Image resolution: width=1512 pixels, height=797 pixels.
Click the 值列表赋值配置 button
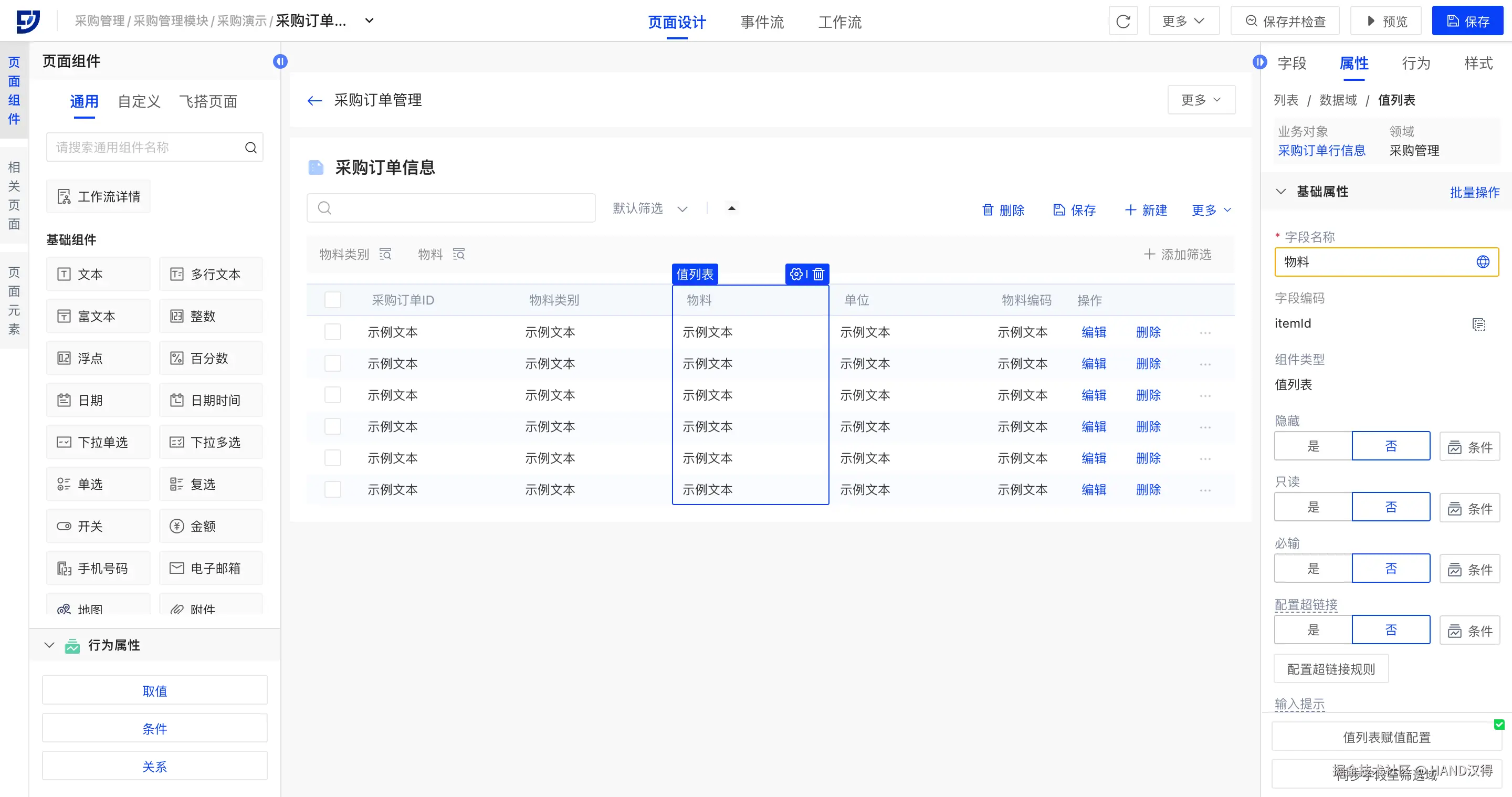1387,737
